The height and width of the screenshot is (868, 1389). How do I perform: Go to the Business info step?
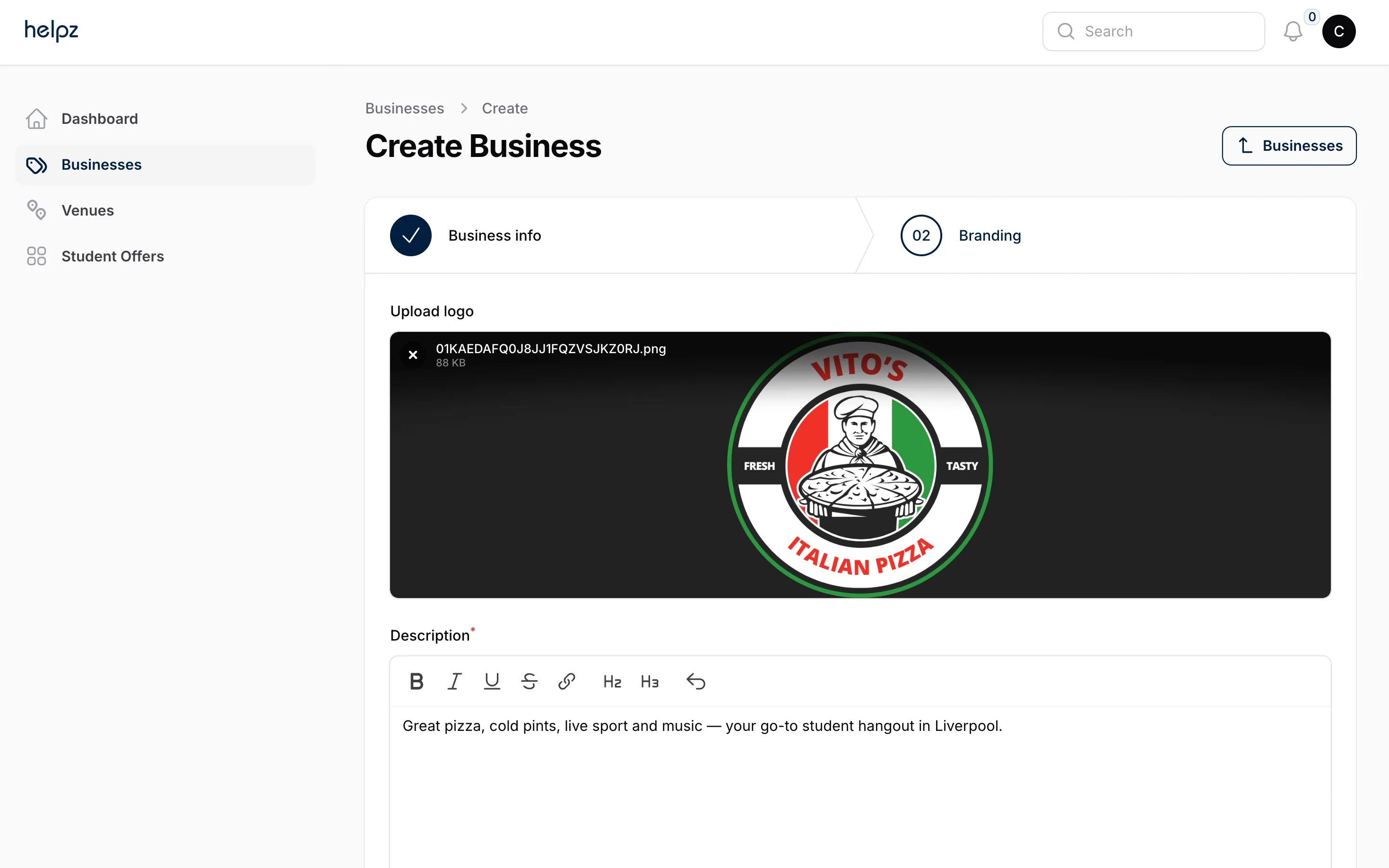tap(611, 235)
